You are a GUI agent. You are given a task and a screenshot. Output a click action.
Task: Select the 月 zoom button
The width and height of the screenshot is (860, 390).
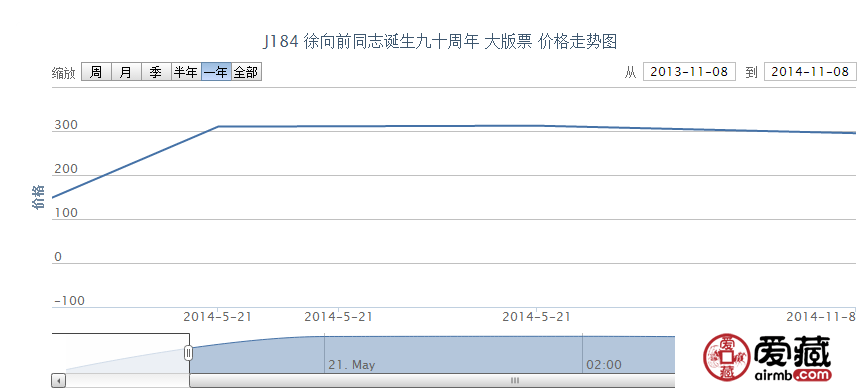point(126,72)
